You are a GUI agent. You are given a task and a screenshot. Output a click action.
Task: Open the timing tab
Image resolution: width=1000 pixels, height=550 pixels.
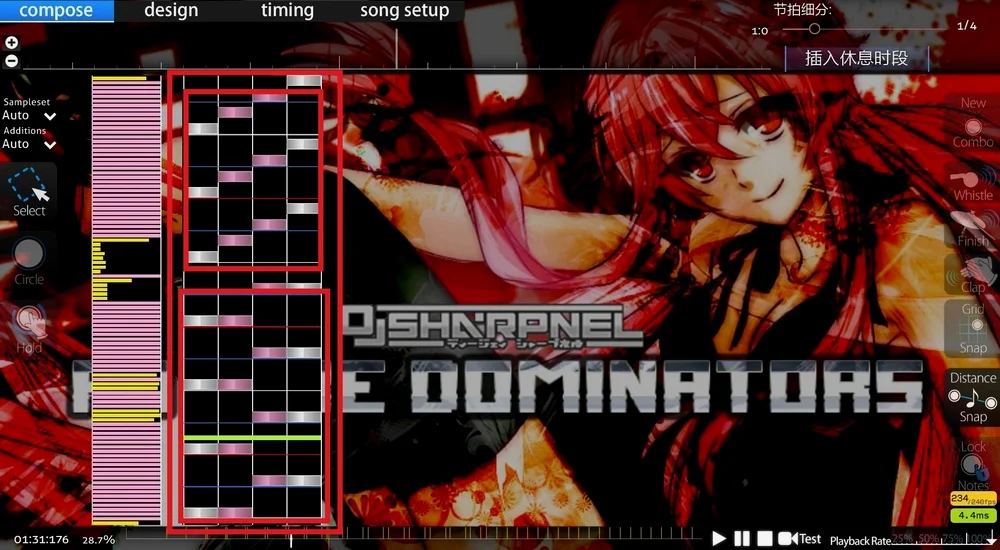click(x=287, y=11)
